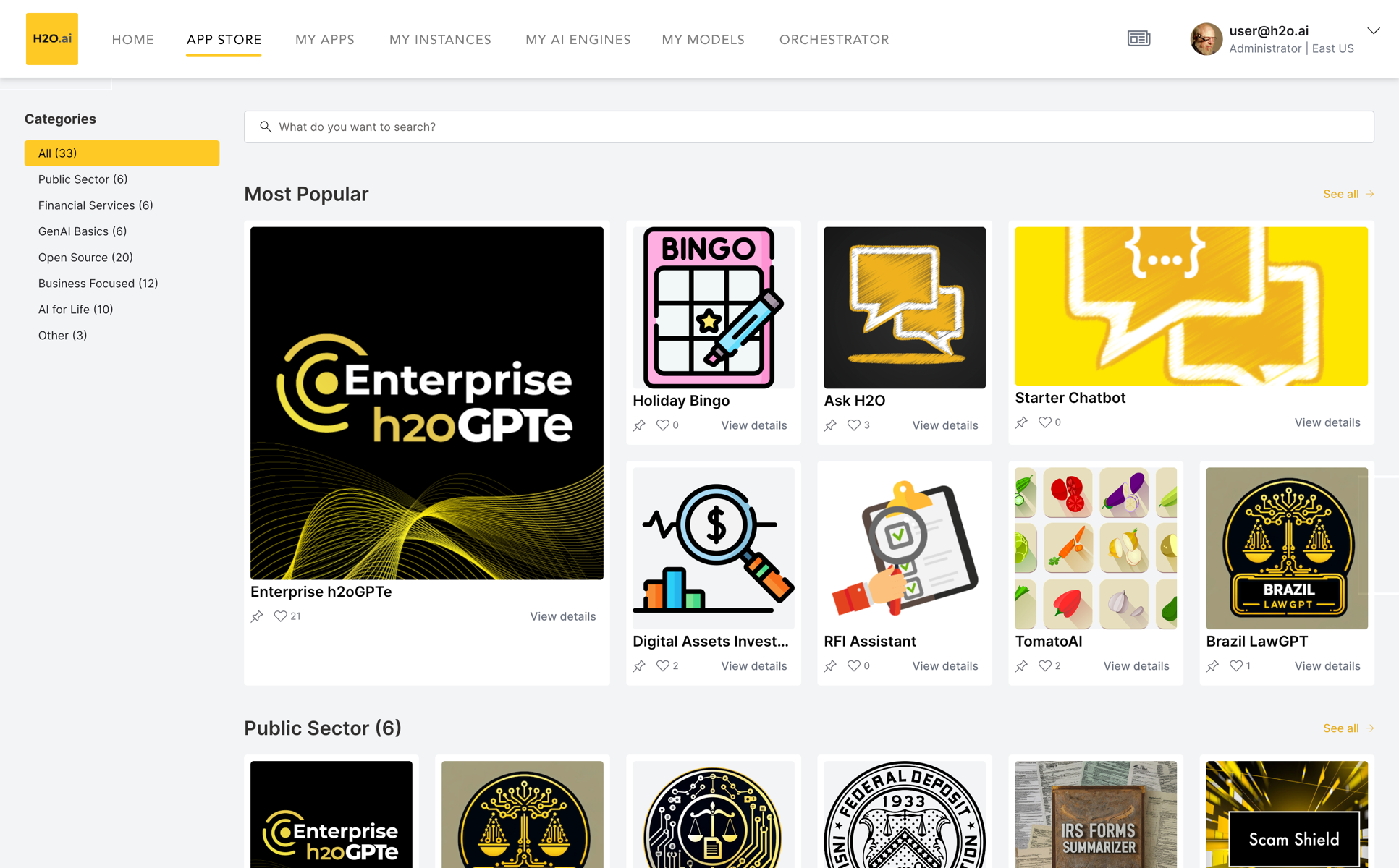The height and width of the screenshot is (868, 1399).
Task: Pin the RFI Assistant app
Action: pos(830,666)
